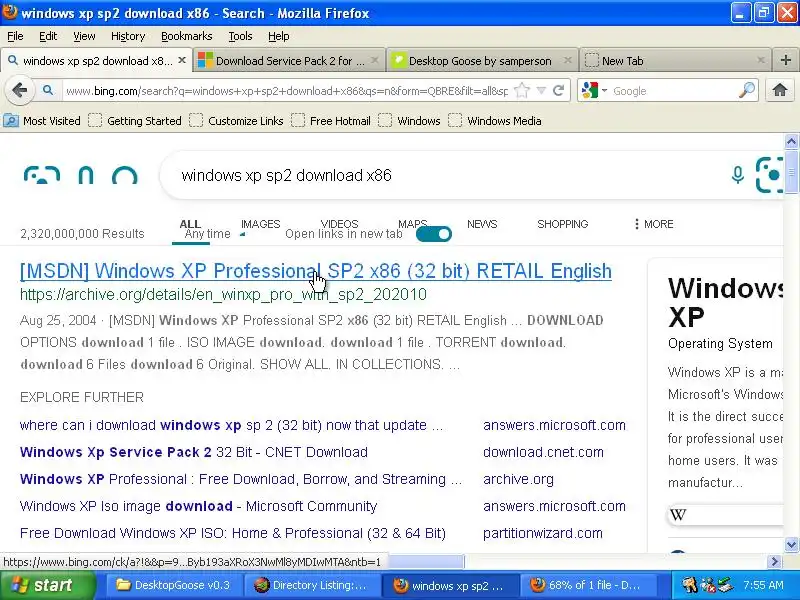The width and height of the screenshot is (800, 600).
Task: Click the Bing search query box
Action: [439, 176]
